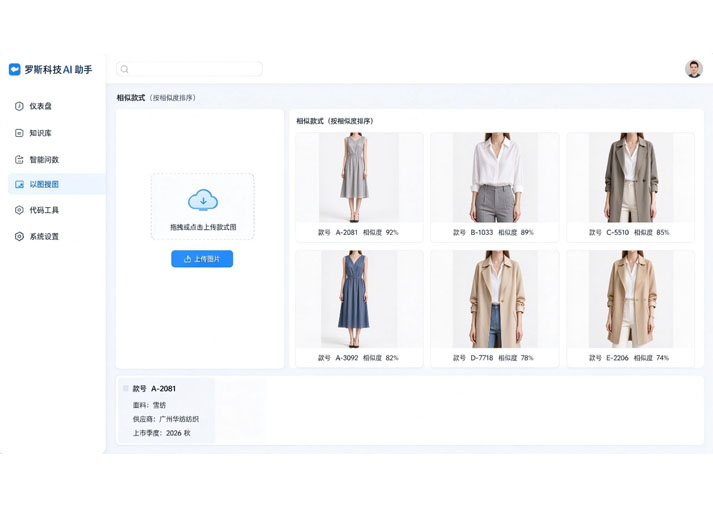Image resolution: width=713 pixels, height=505 pixels.
Task: Click 供应商: 广州华纺纺织 detail line
Action: [166, 419]
